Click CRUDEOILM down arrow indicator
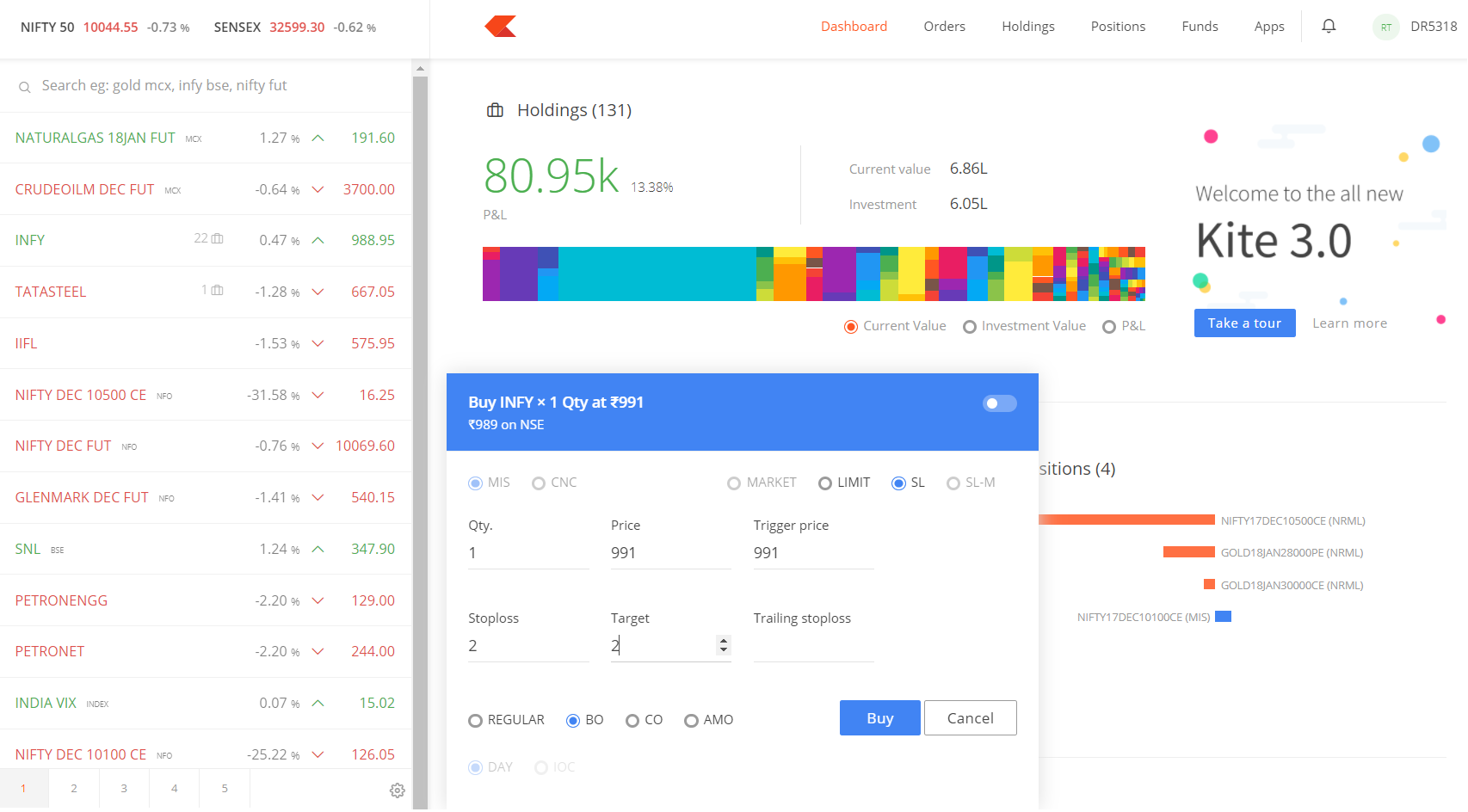 (x=318, y=189)
